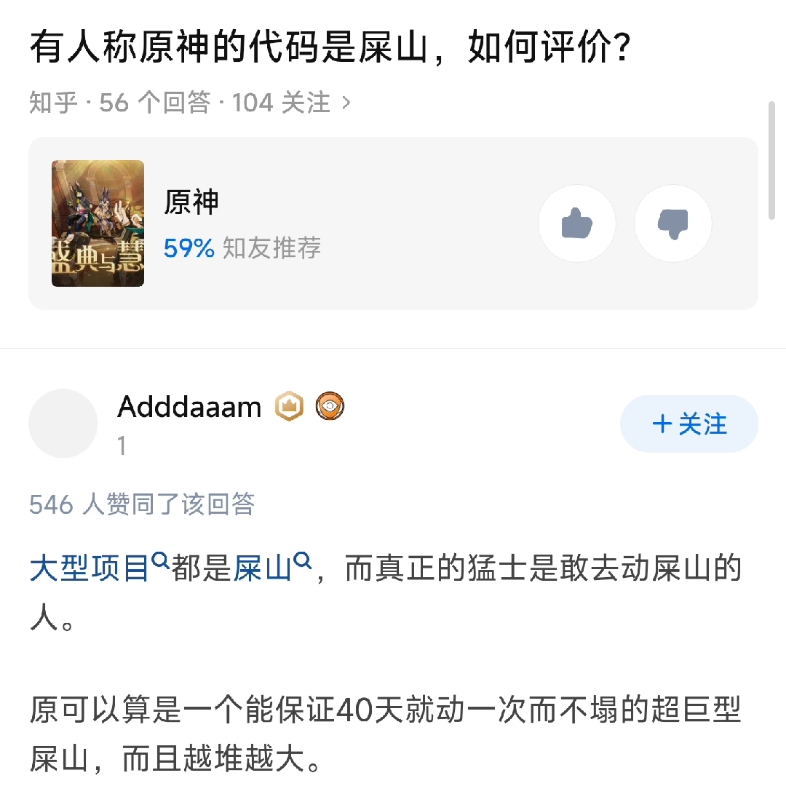
Task: Open the blue 屎山 keyword link
Action: click(x=262, y=569)
